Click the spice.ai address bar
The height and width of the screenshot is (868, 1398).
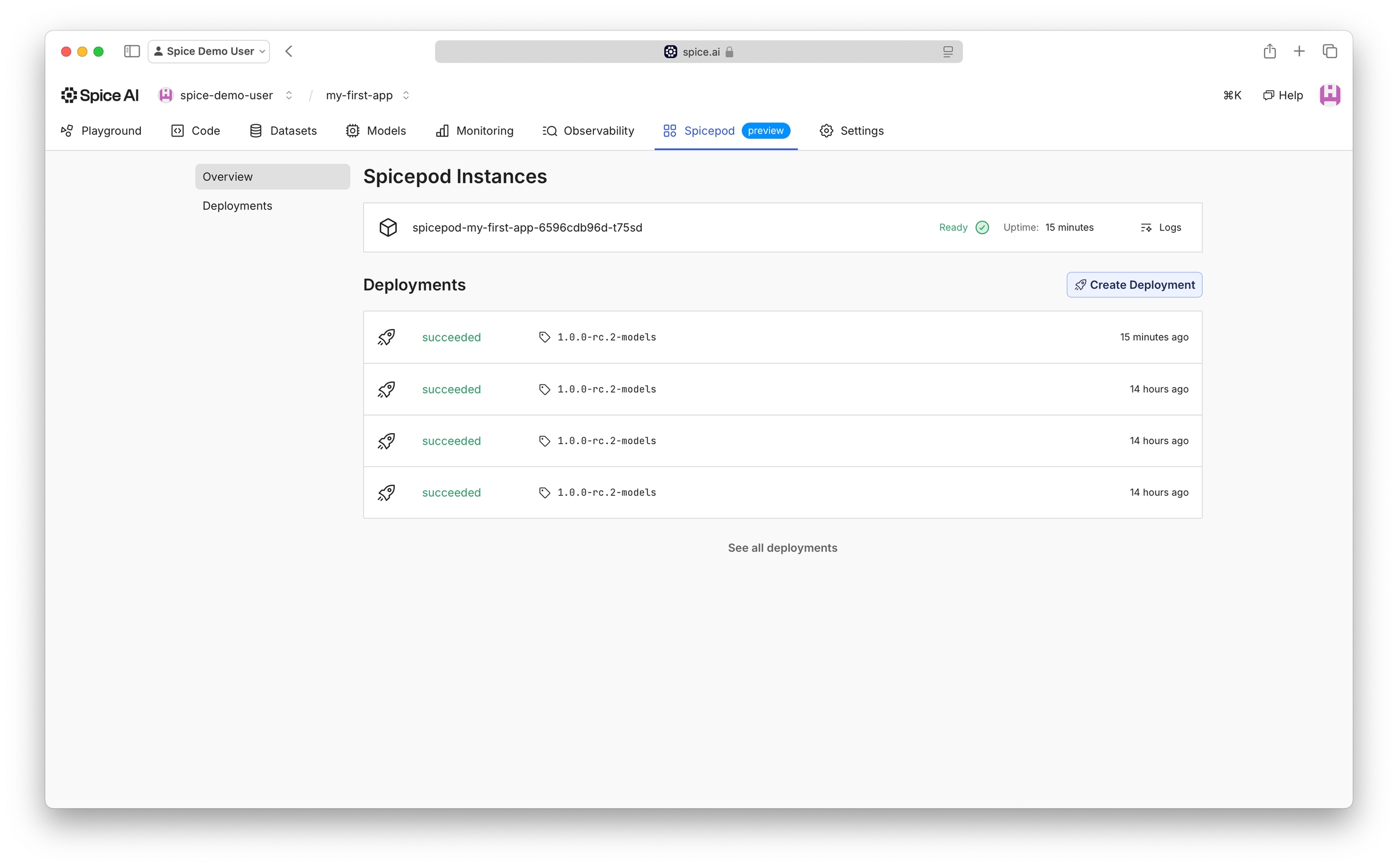click(x=698, y=52)
